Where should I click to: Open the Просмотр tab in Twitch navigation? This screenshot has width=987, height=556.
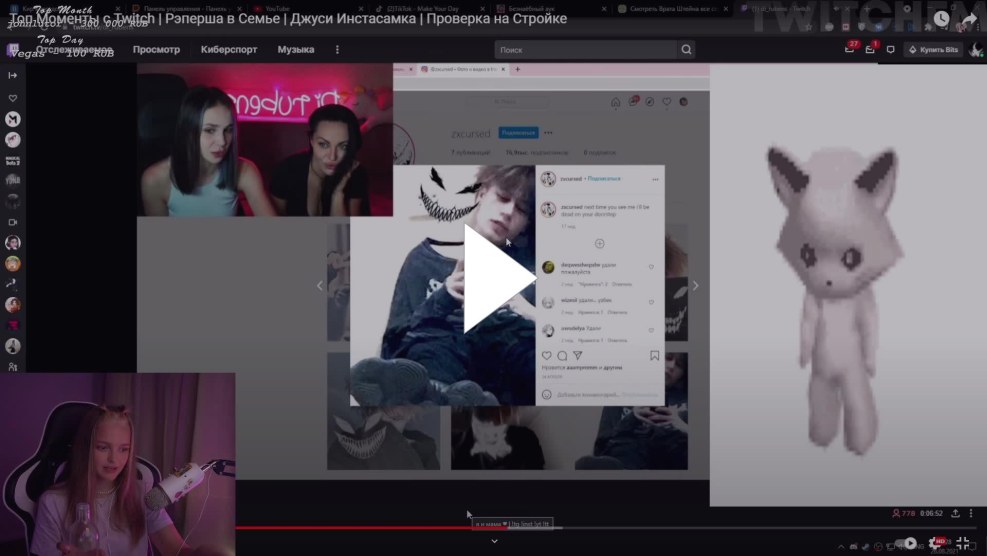pyautogui.click(x=156, y=49)
